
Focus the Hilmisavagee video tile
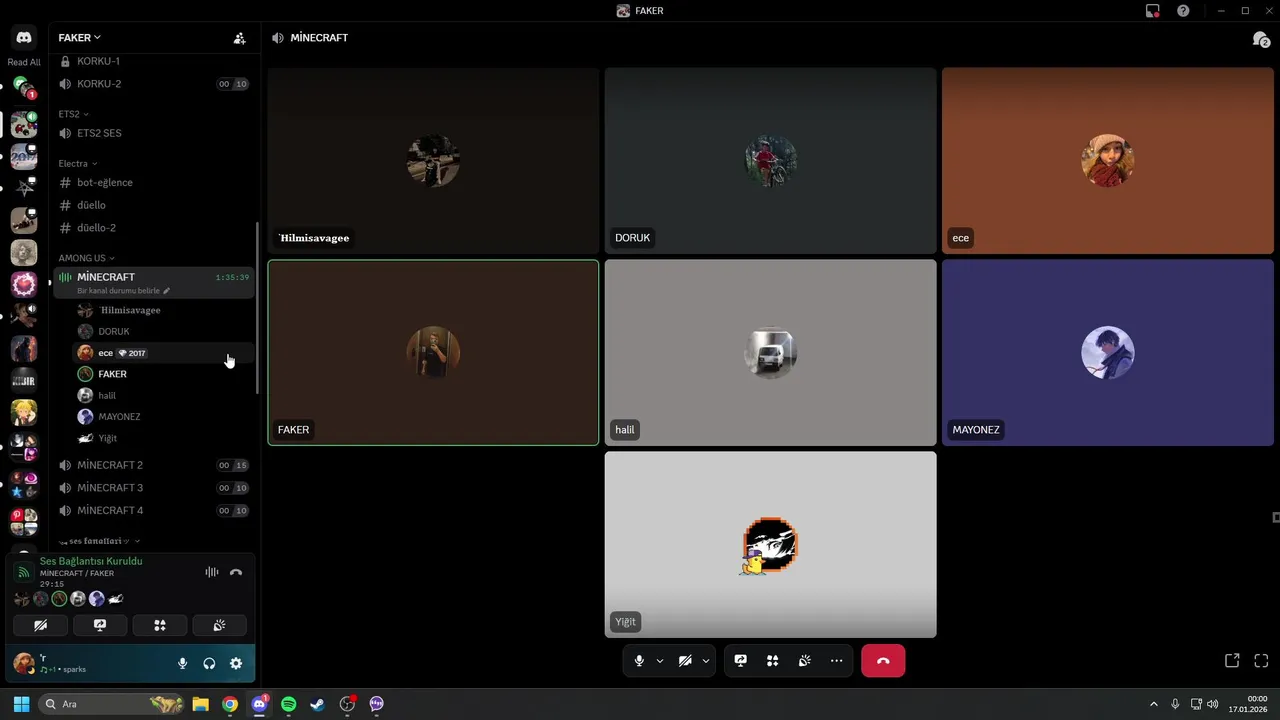click(433, 160)
